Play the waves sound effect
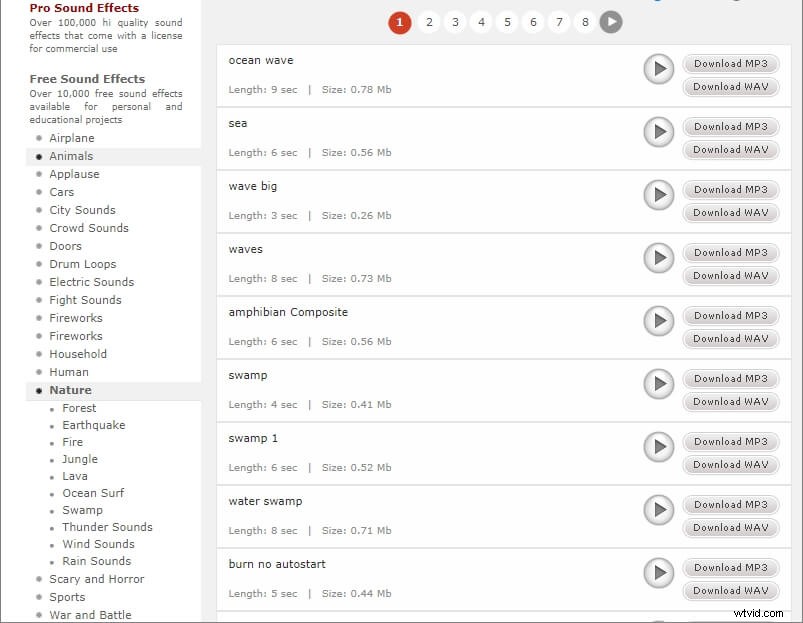Screen dimensions: 803x623 (x=658, y=259)
